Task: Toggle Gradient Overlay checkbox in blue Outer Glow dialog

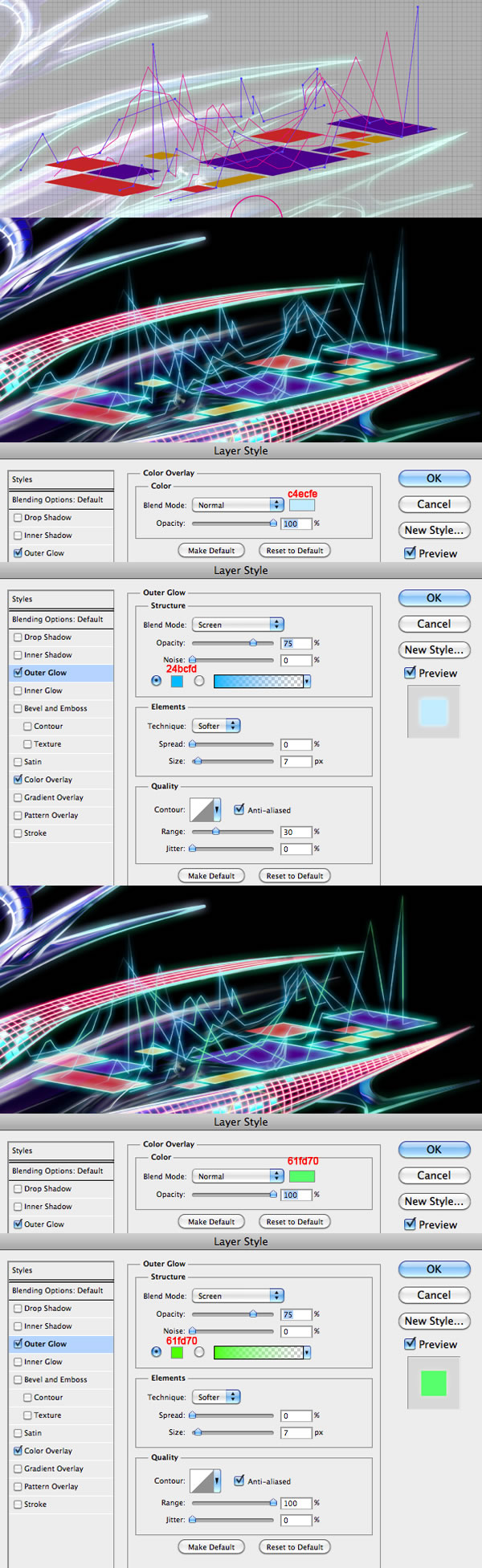Action: pos(18,797)
